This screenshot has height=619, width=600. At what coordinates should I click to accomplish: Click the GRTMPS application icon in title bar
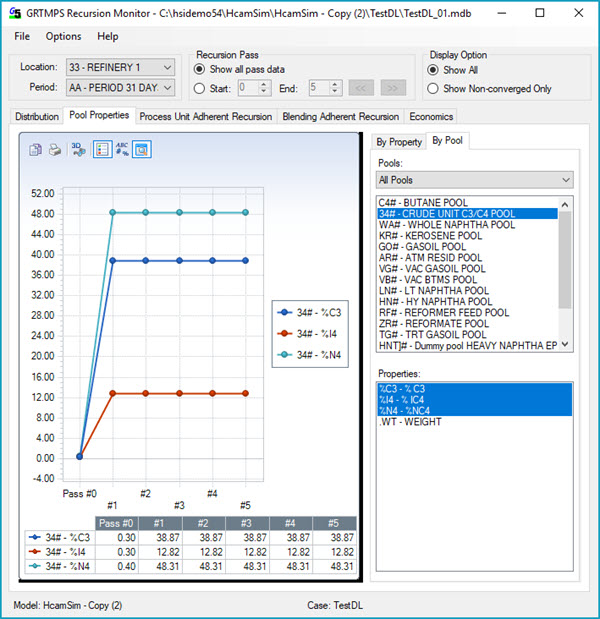click(16, 14)
